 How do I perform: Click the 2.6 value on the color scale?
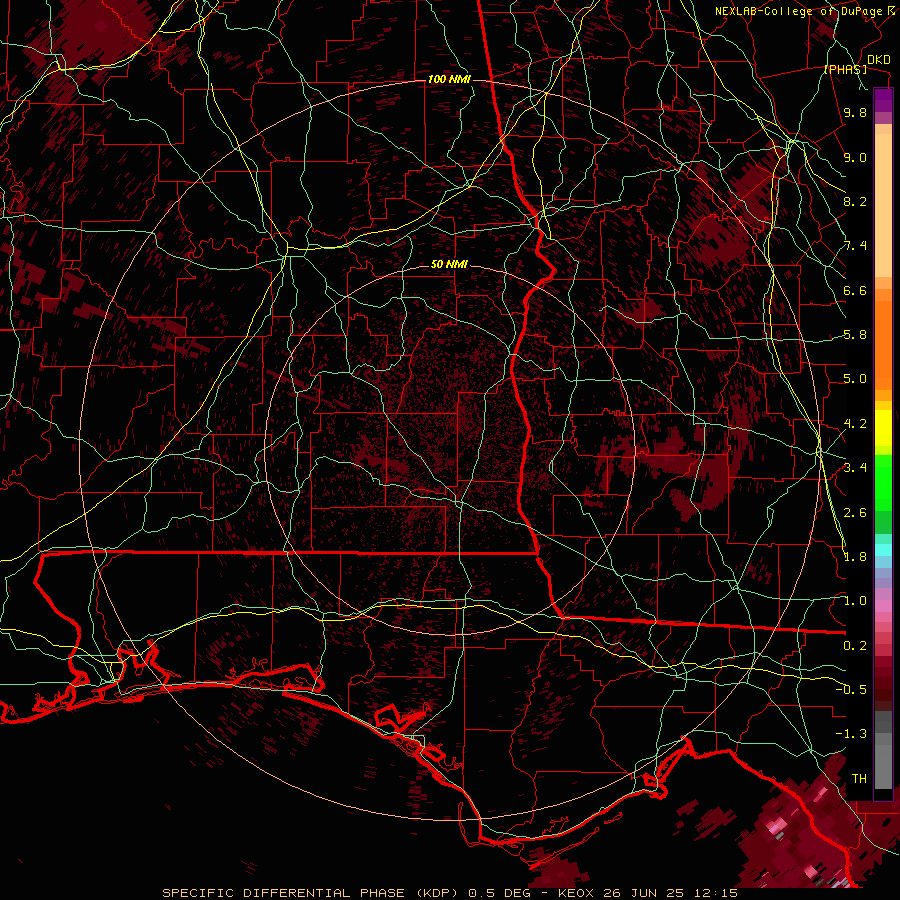[855, 513]
